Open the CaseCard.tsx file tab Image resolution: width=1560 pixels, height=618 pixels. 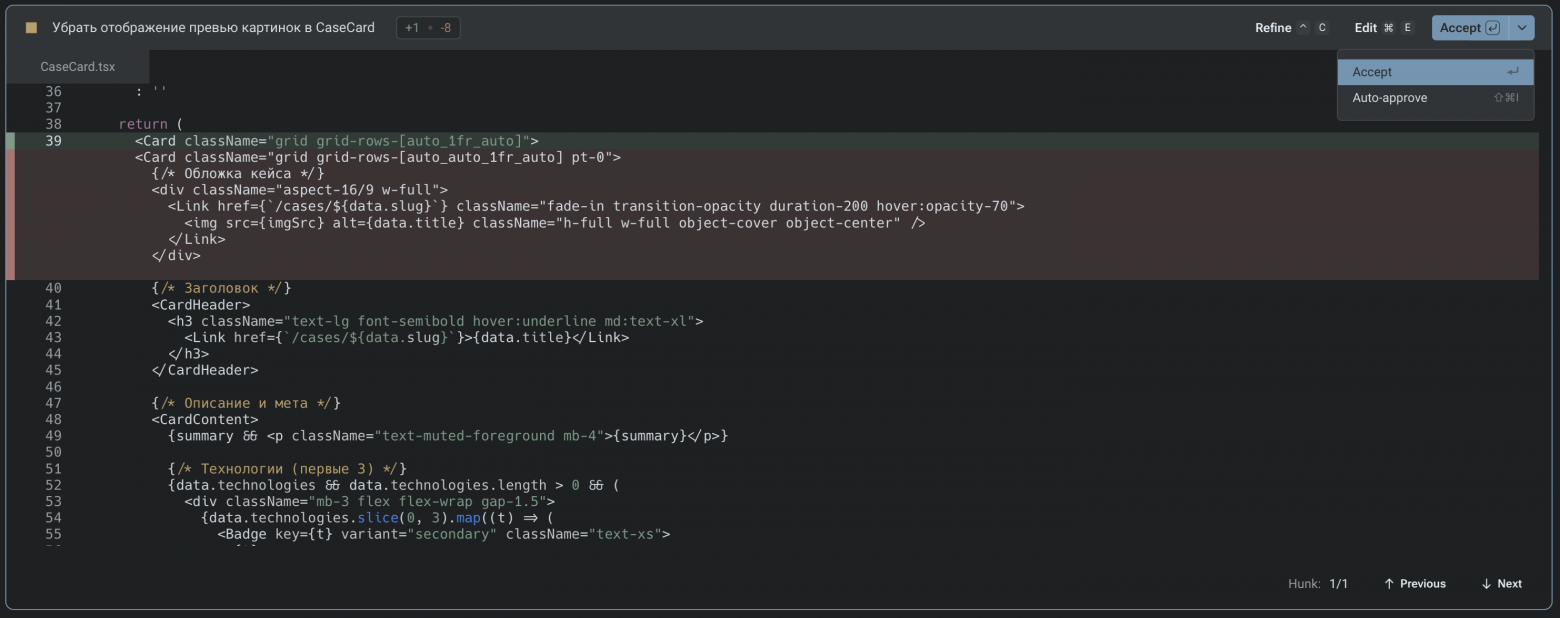coord(78,67)
